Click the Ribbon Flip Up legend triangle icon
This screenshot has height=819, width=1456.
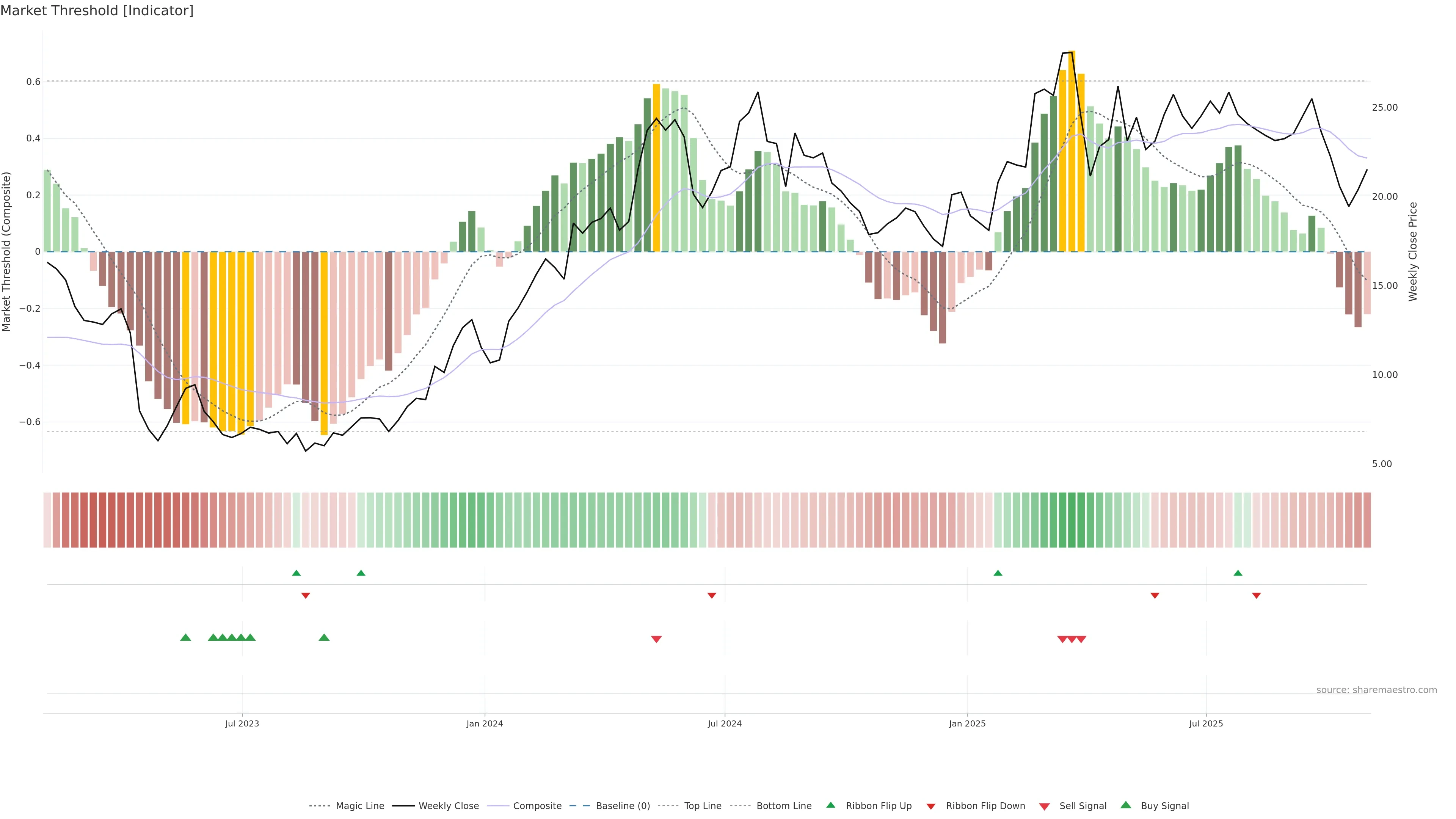[x=830, y=805]
